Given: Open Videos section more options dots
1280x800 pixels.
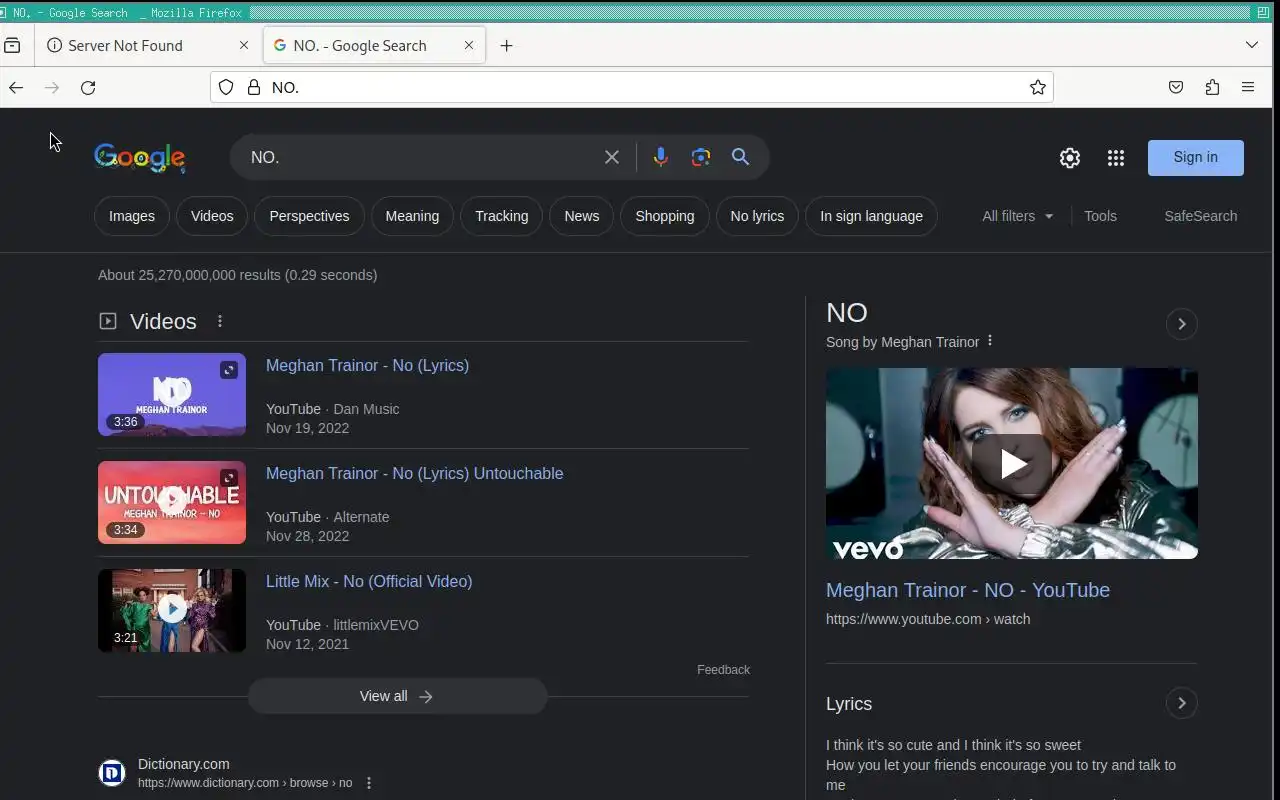Looking at the screenshot, I should (220, 321).
